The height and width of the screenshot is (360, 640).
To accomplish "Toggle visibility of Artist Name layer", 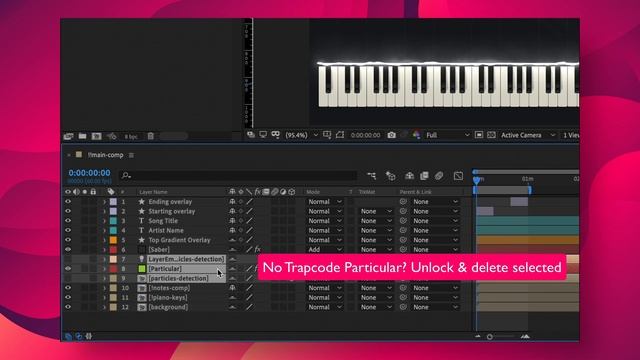I will click(x=68, y=230).
